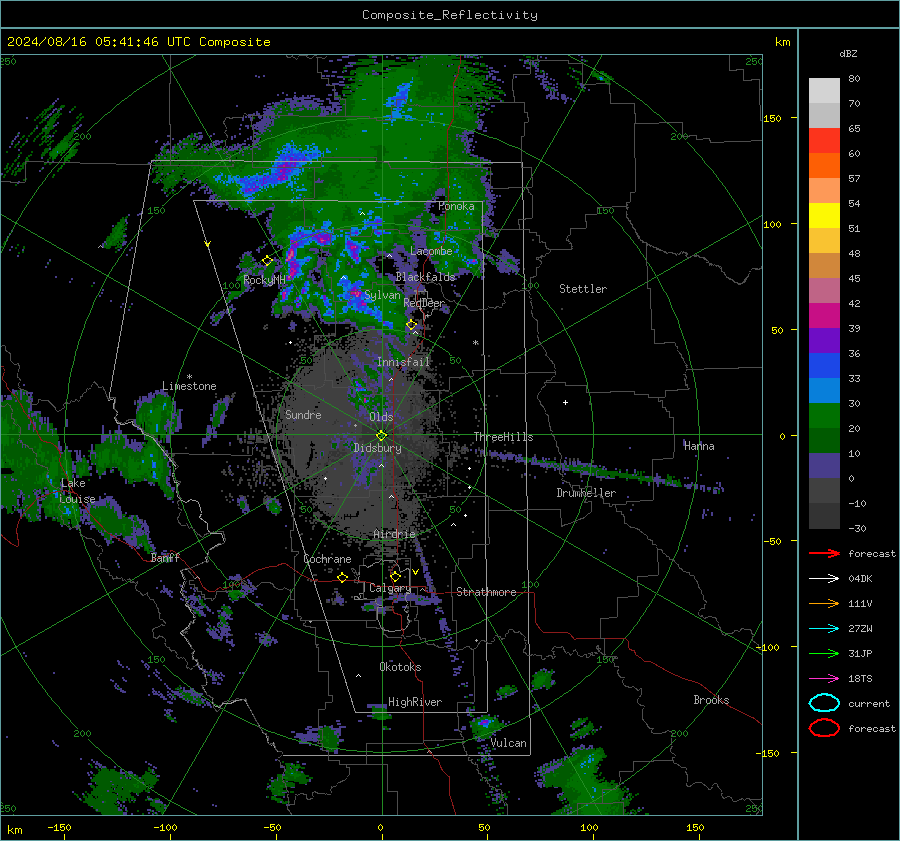Click the Strathmore town label
The width and height of the screenshot is (900, 841).
[486, 592]
